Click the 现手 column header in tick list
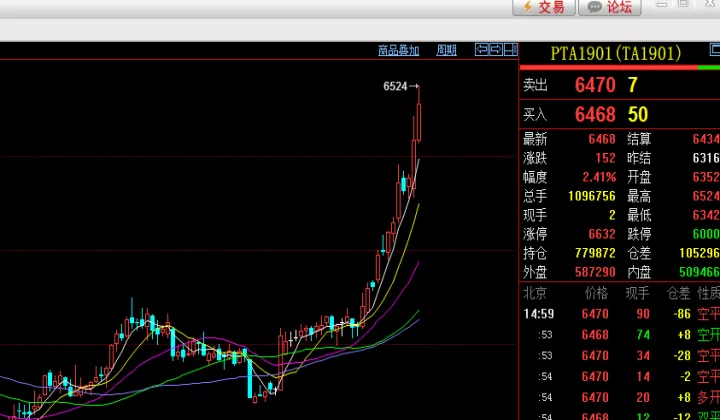 pyautogui.click(x=637, y=293)
